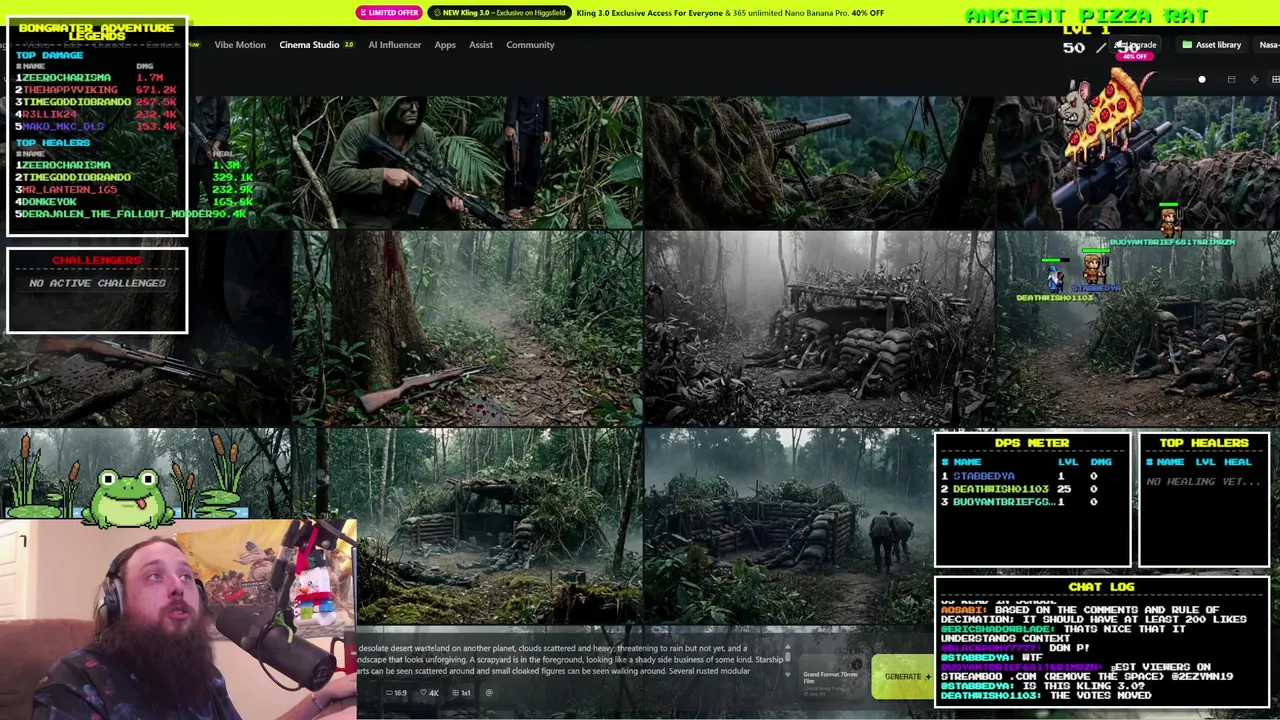Open the 4K resolution selector
Image resolution: width=1280 pixels, height=720 pixels.
(x=430, y=693)
